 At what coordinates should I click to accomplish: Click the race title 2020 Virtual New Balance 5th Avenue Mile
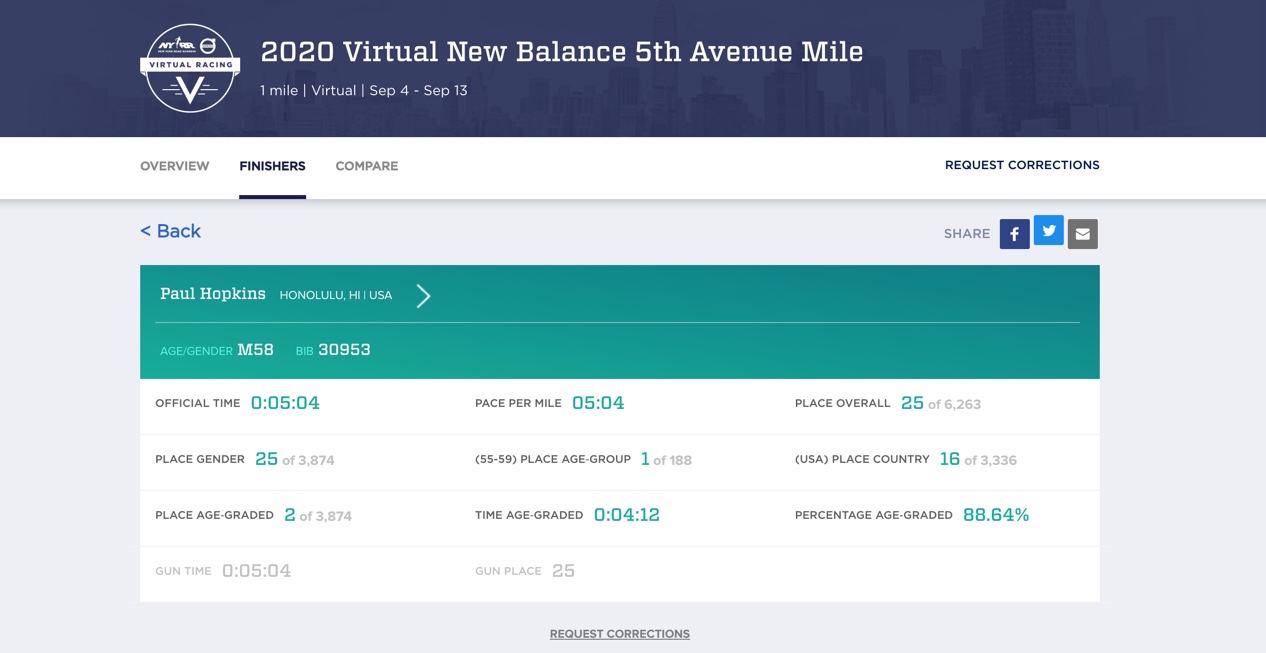[562, 52]
